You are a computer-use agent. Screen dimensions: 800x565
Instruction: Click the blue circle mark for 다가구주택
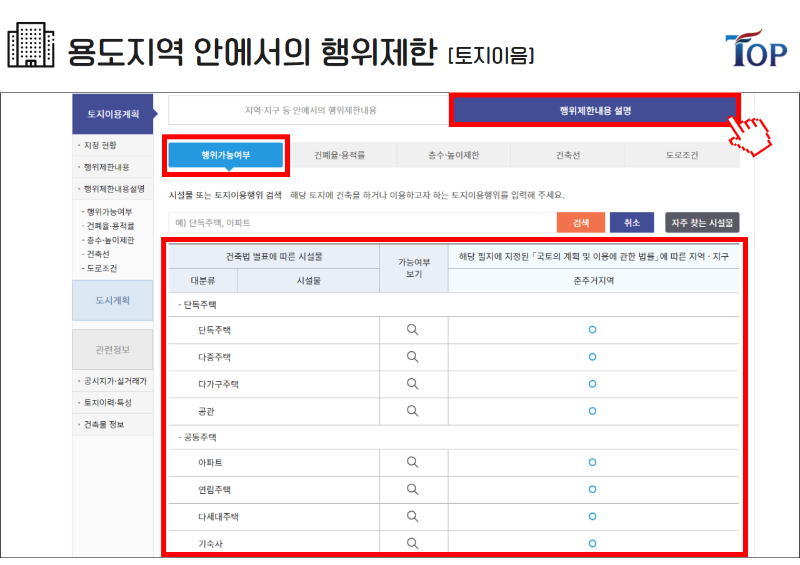592,384
